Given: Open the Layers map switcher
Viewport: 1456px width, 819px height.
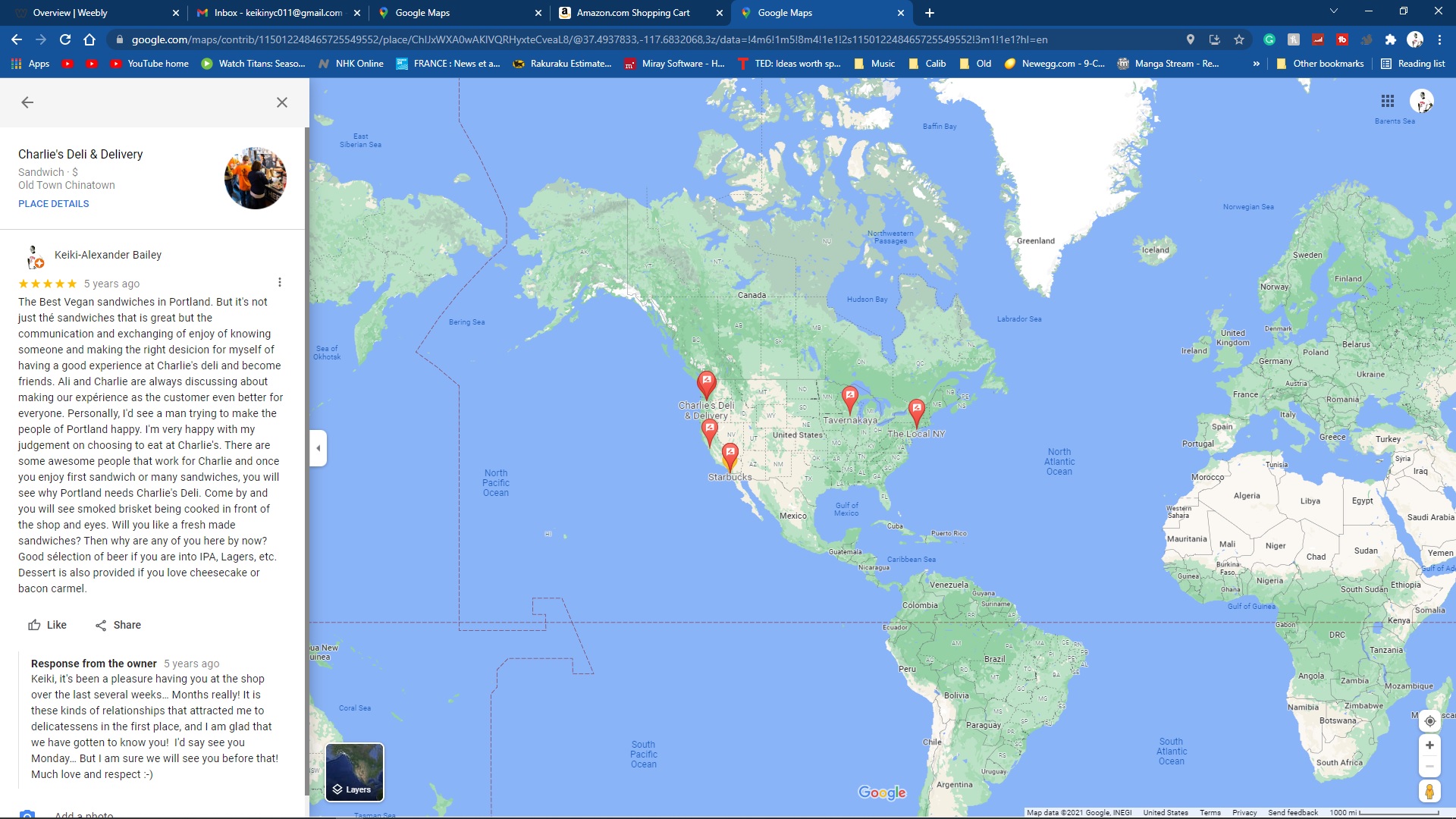Looking at the screenshot, I should click(354, 772).
